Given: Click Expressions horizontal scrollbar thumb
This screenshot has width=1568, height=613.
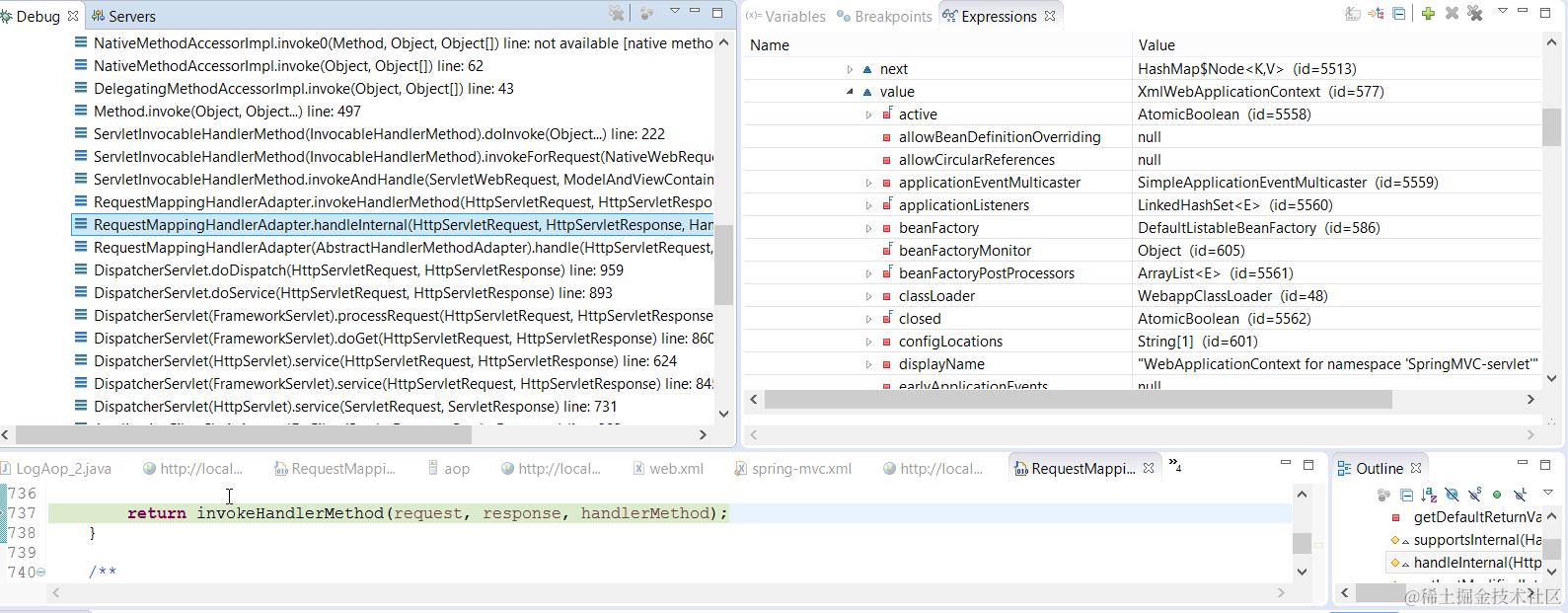Looking at the screenshot, I should (1078, 399).
